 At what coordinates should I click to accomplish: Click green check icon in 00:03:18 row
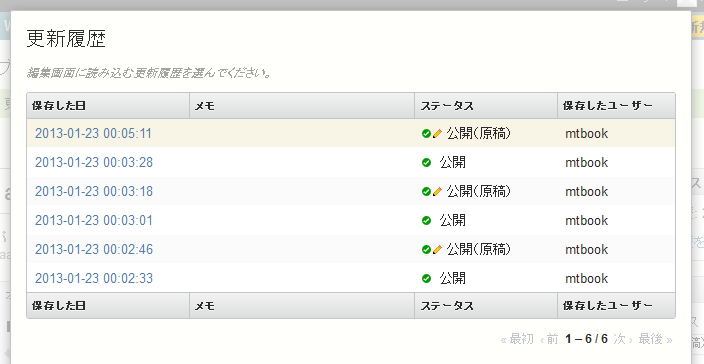coord(427,192)
